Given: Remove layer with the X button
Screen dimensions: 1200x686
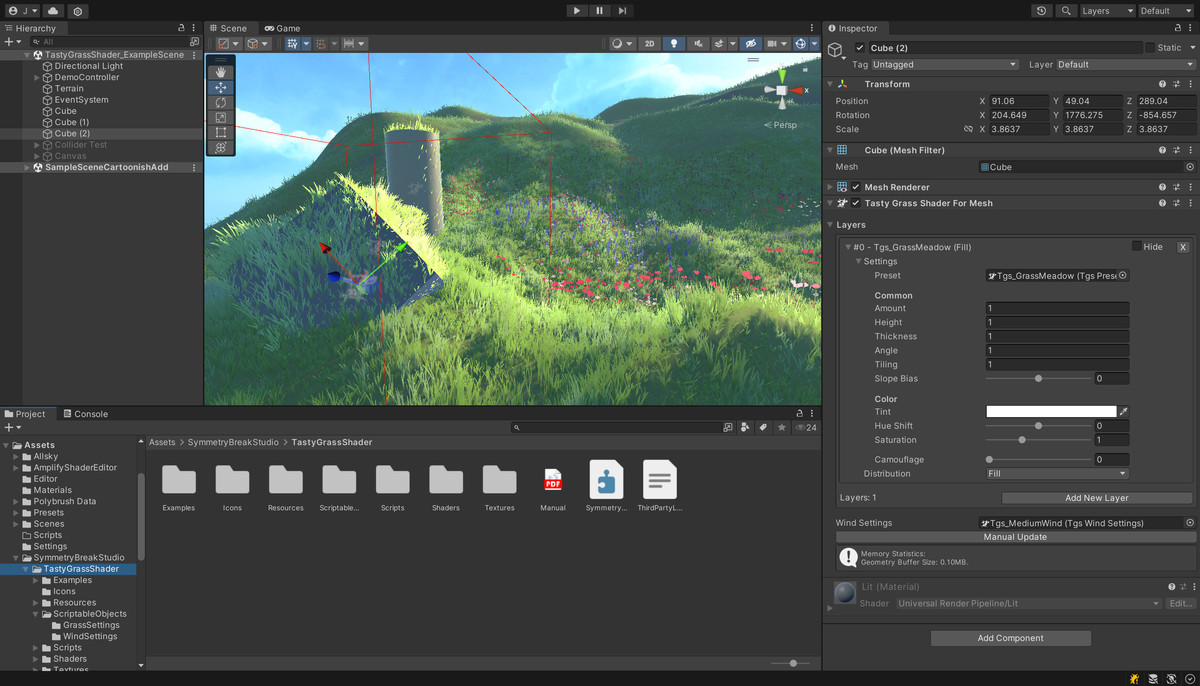Looking at the screenshot, I should tap(1183, 247).
